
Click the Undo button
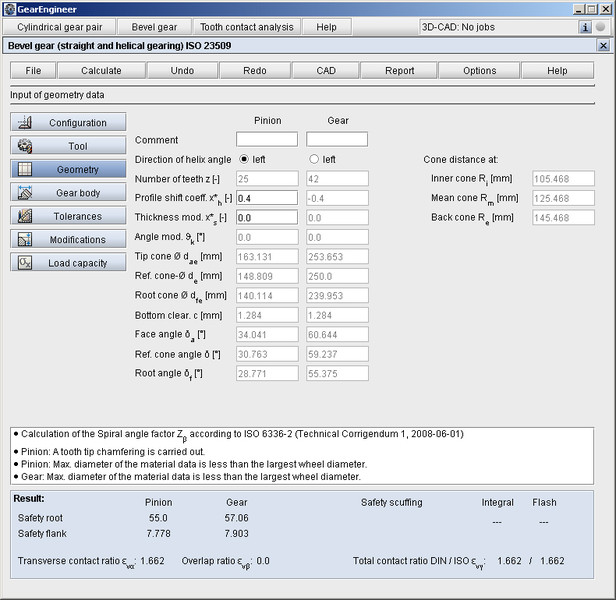pos(182,71)
